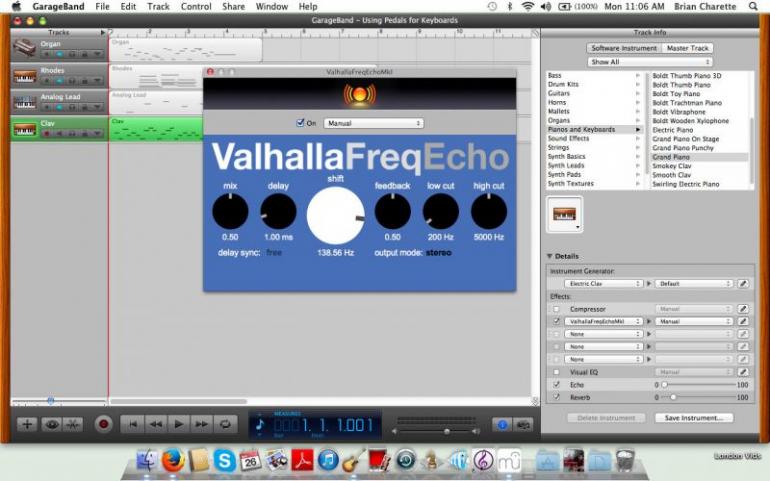Open the instrument icon picker menu
This screenshot has height=481, width=770.
565,214
